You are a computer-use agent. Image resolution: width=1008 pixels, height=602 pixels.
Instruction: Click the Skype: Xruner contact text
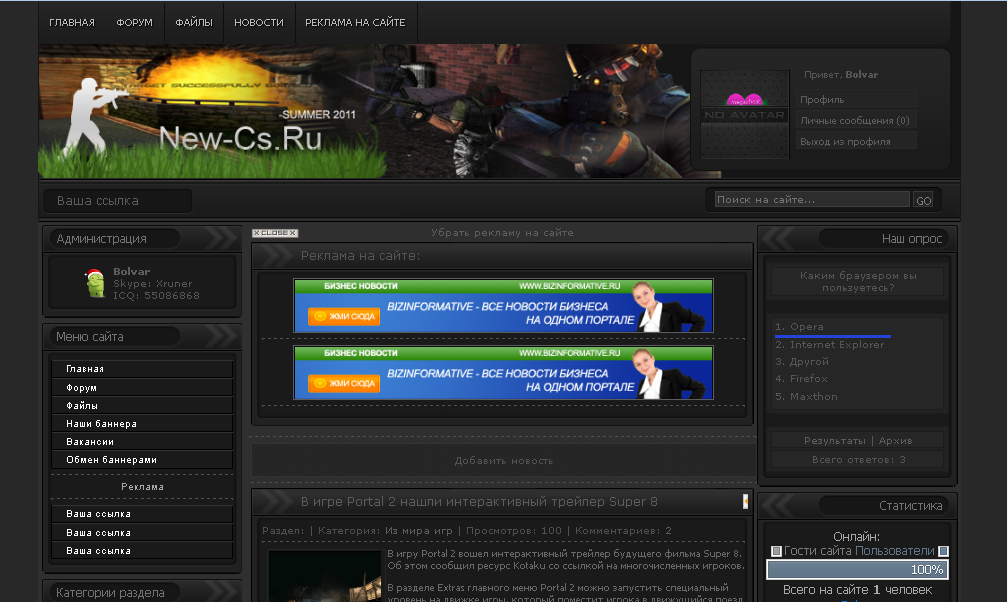point(152,284)
